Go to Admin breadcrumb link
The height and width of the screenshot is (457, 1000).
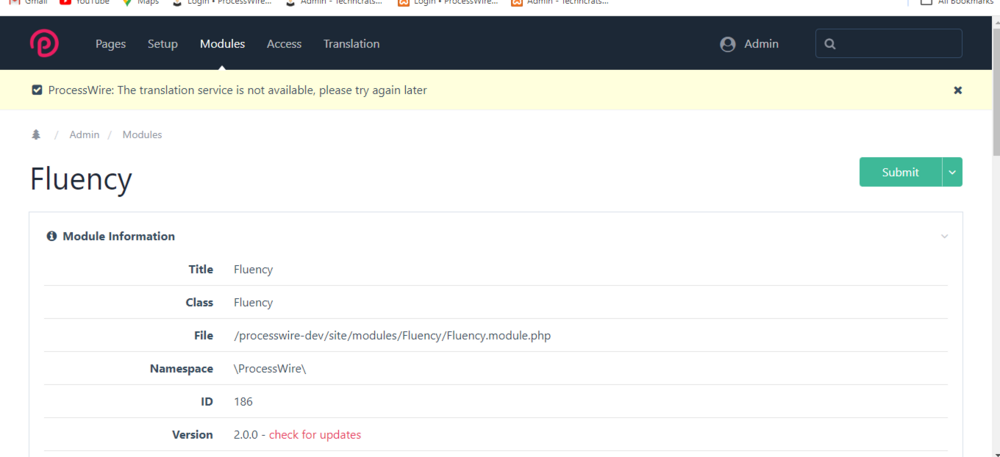tap(84, 134)
